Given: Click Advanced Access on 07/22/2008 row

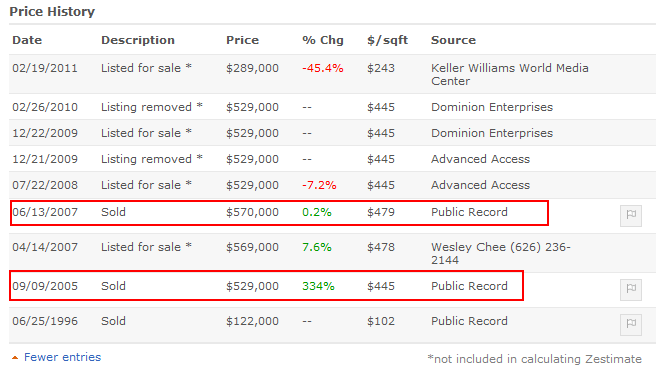Looking at the screenshot, I should [x=480, y=185].
